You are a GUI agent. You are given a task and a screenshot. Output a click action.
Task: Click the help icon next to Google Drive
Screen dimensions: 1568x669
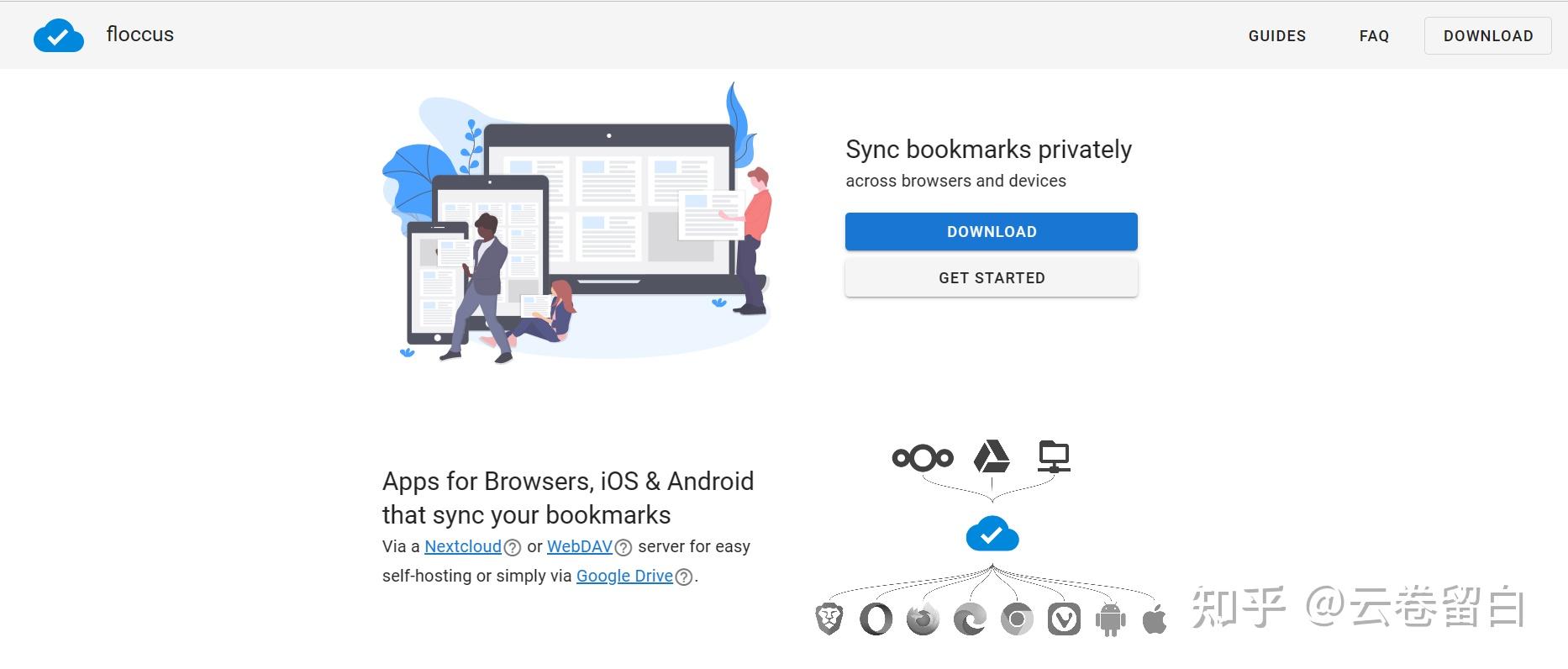pyautogui.click(x=684, y=577)
